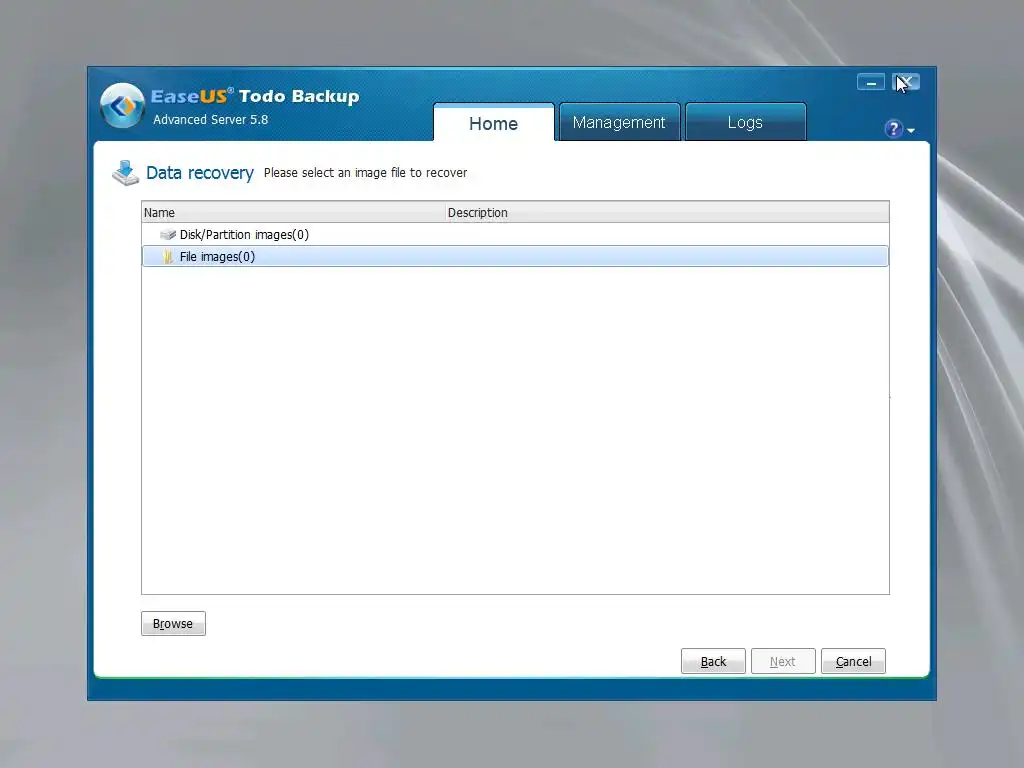Image resolution: width=1024 pixels, height=768 pixels.
Task: Click the Data recovery icon
Action: tap(125, 173)
